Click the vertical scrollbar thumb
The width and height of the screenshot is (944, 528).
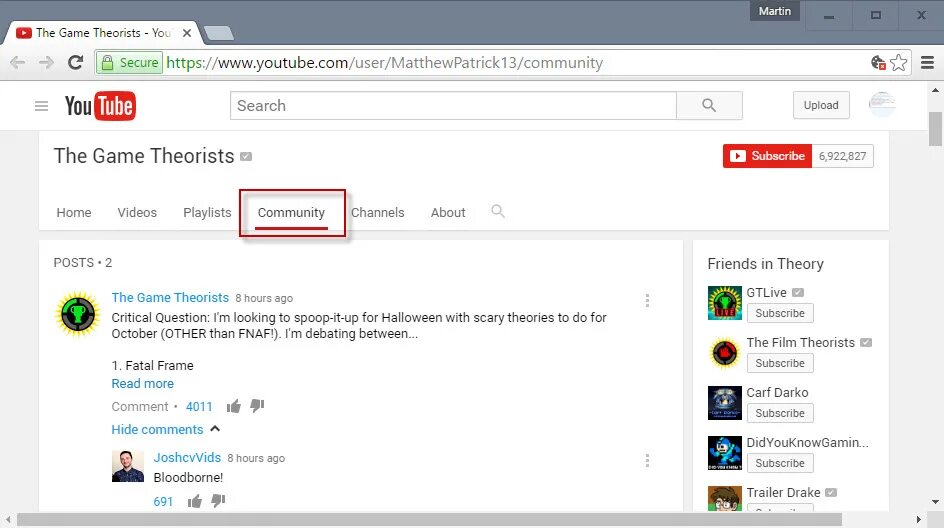coord(935,128)
